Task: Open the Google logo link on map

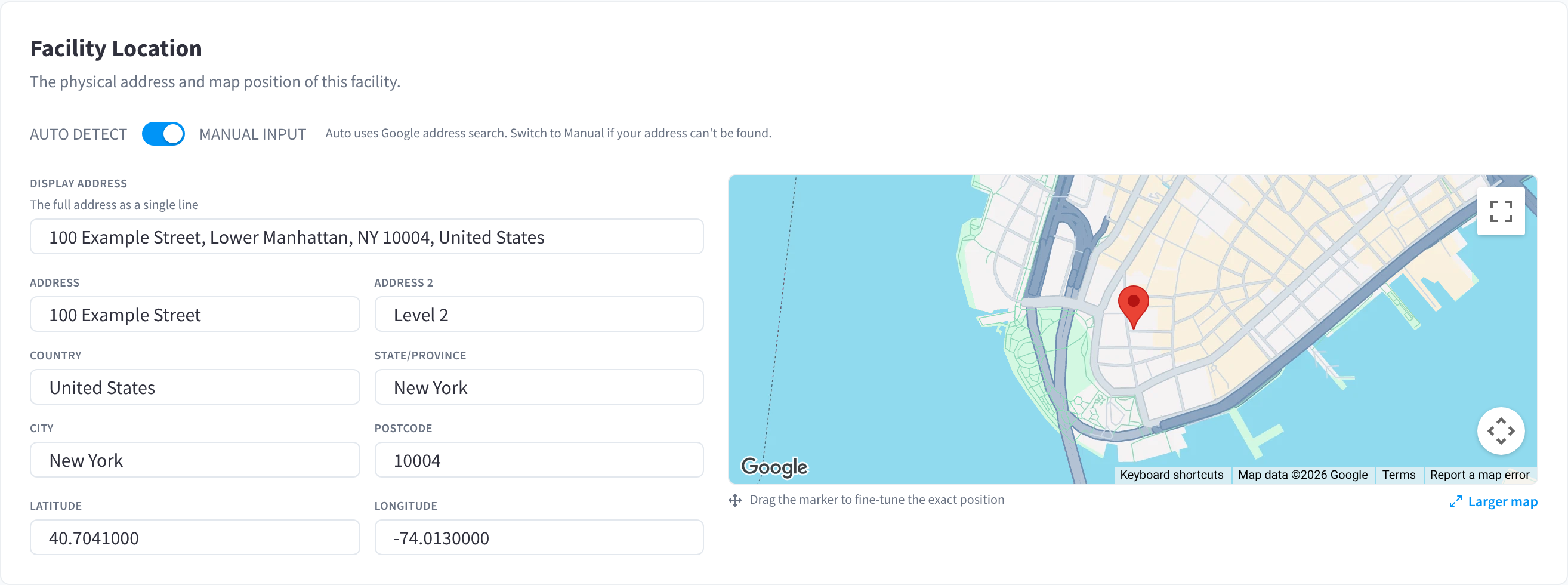Action: [774, 467]
